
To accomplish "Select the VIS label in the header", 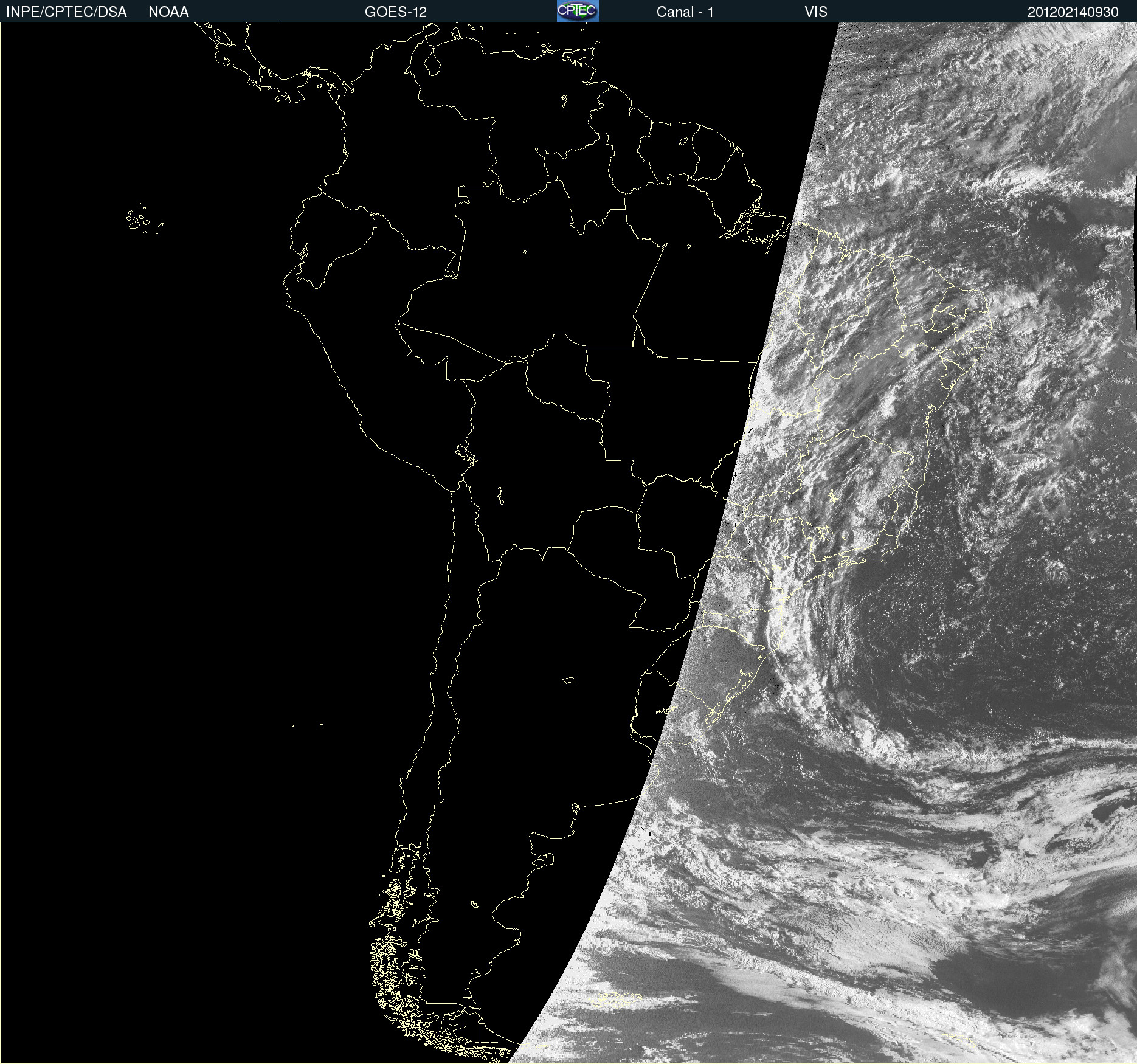I will point(816,12).
